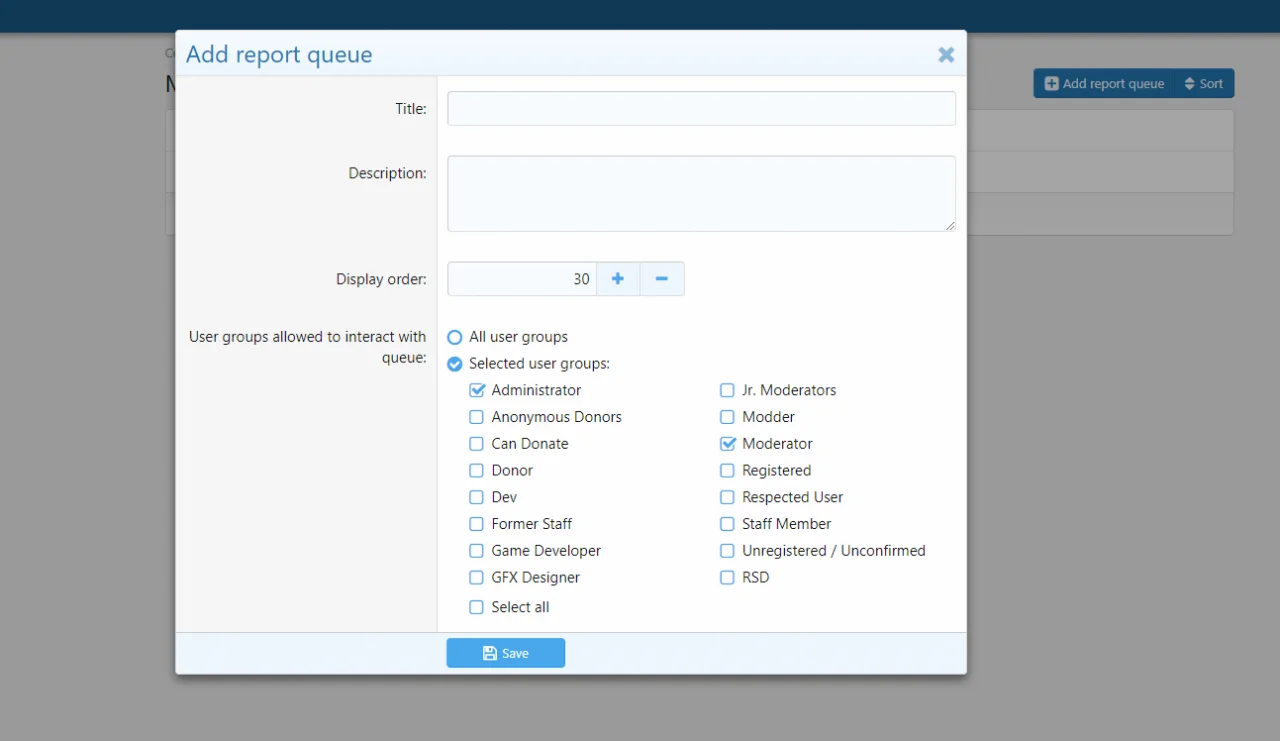Enable the Jr. Moderators checkbox
Screen dimensions: 1280x741
727,390
